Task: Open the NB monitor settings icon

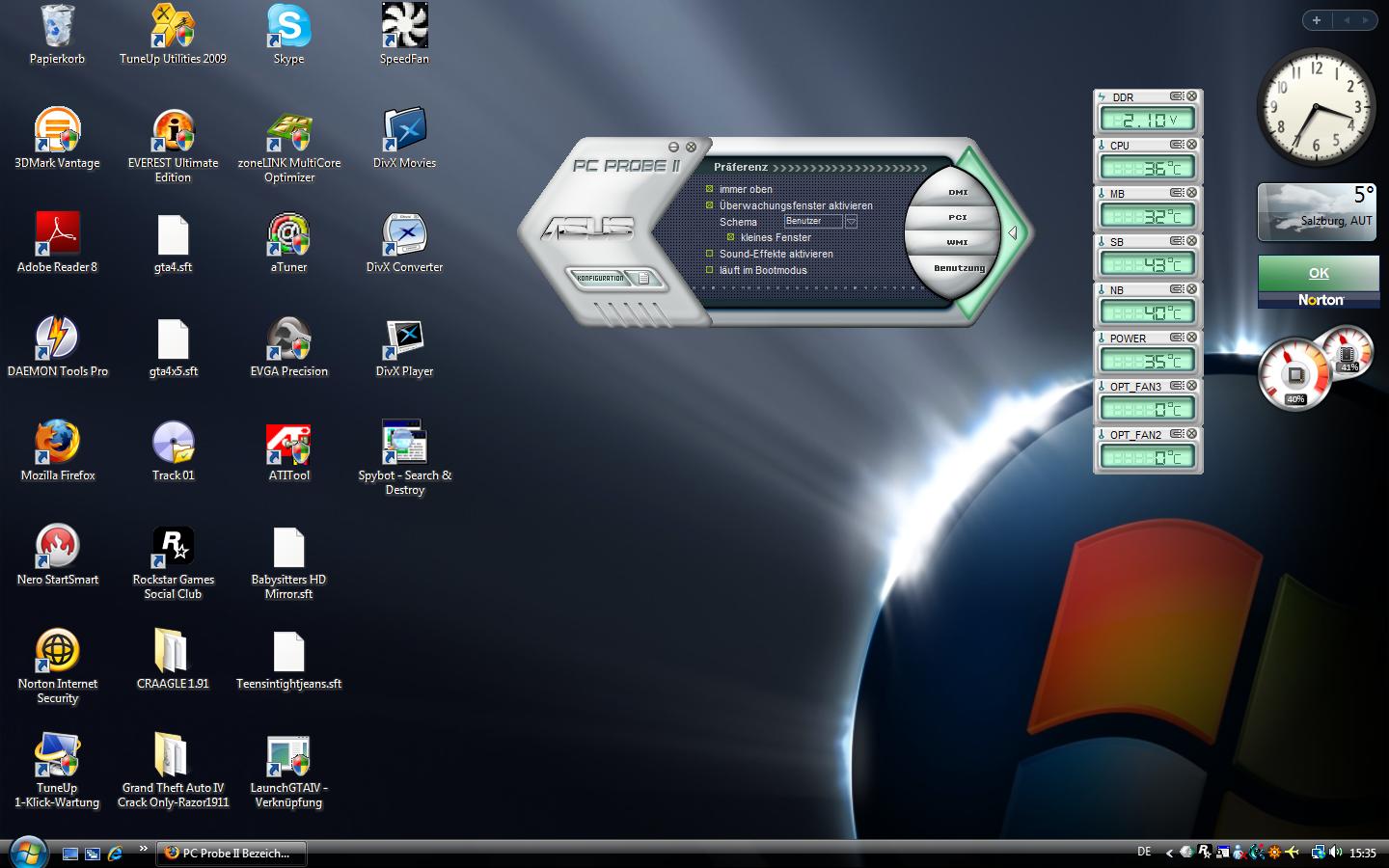Action: (x=1177, y=289)
